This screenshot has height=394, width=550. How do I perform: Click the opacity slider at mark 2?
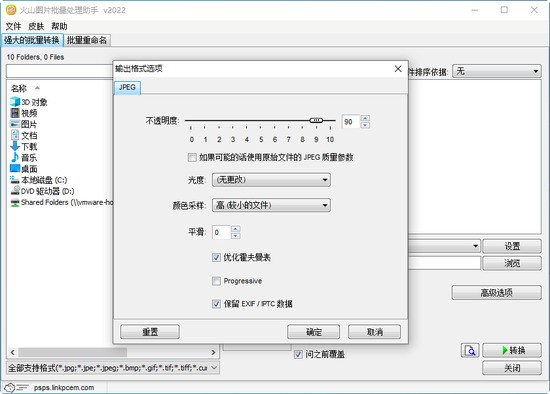click(219, 121)
